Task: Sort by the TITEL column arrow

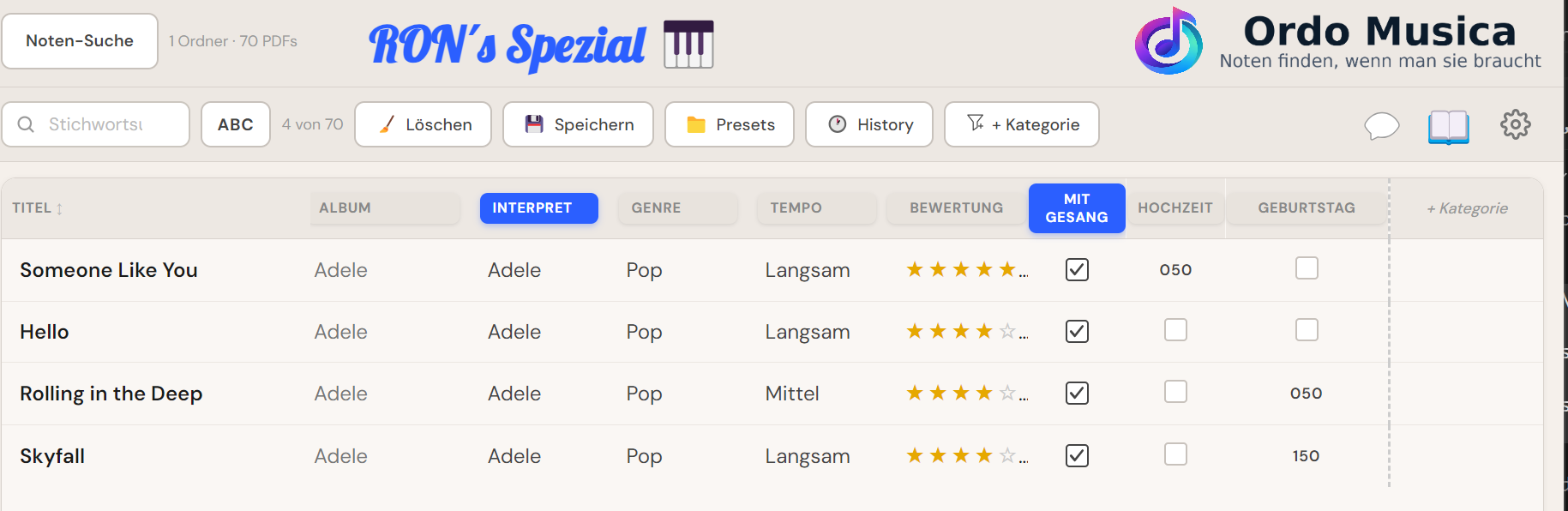Action: [59, 208]
